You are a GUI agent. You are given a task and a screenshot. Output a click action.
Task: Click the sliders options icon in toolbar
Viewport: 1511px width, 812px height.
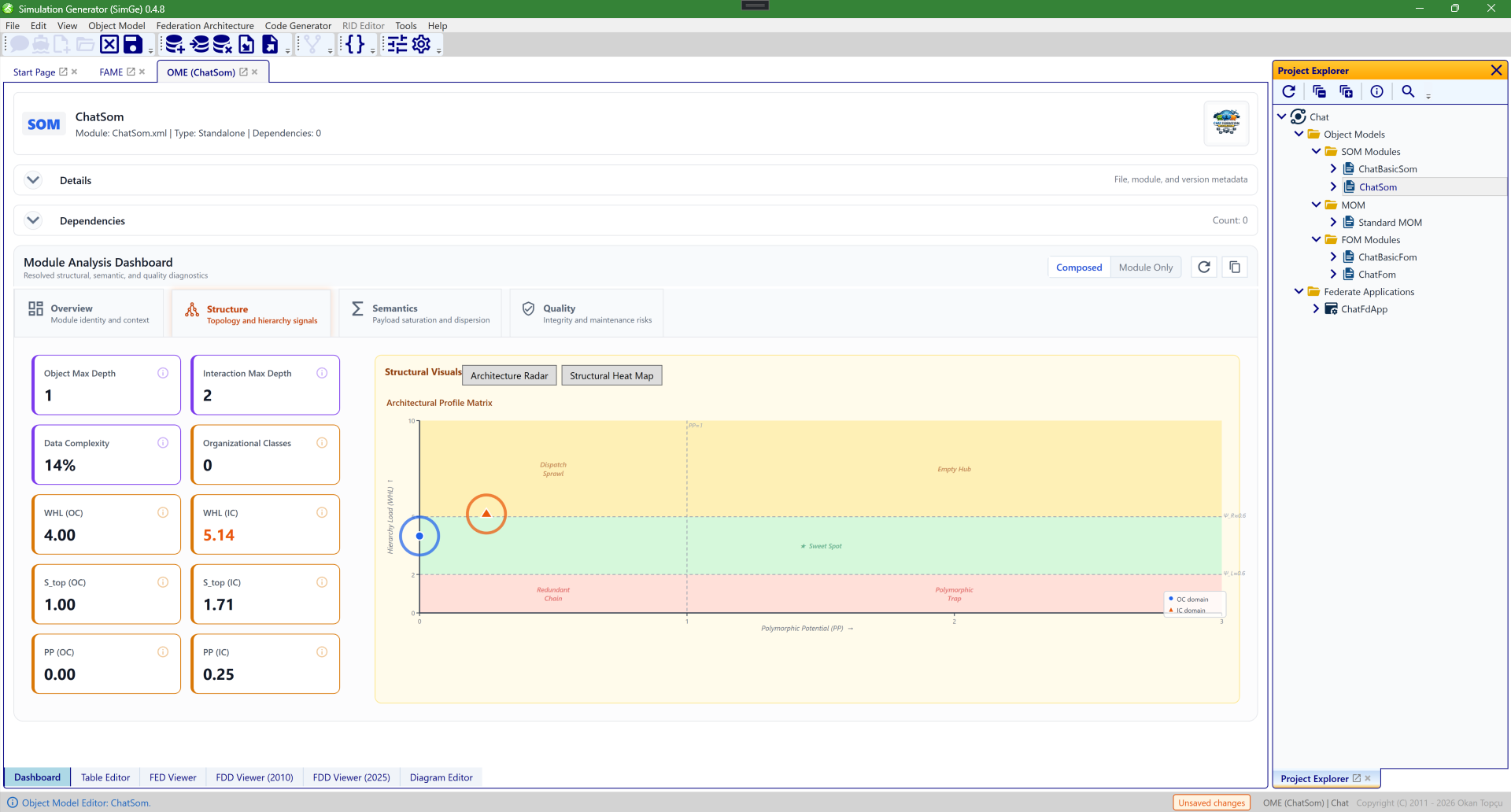[397, 45]
